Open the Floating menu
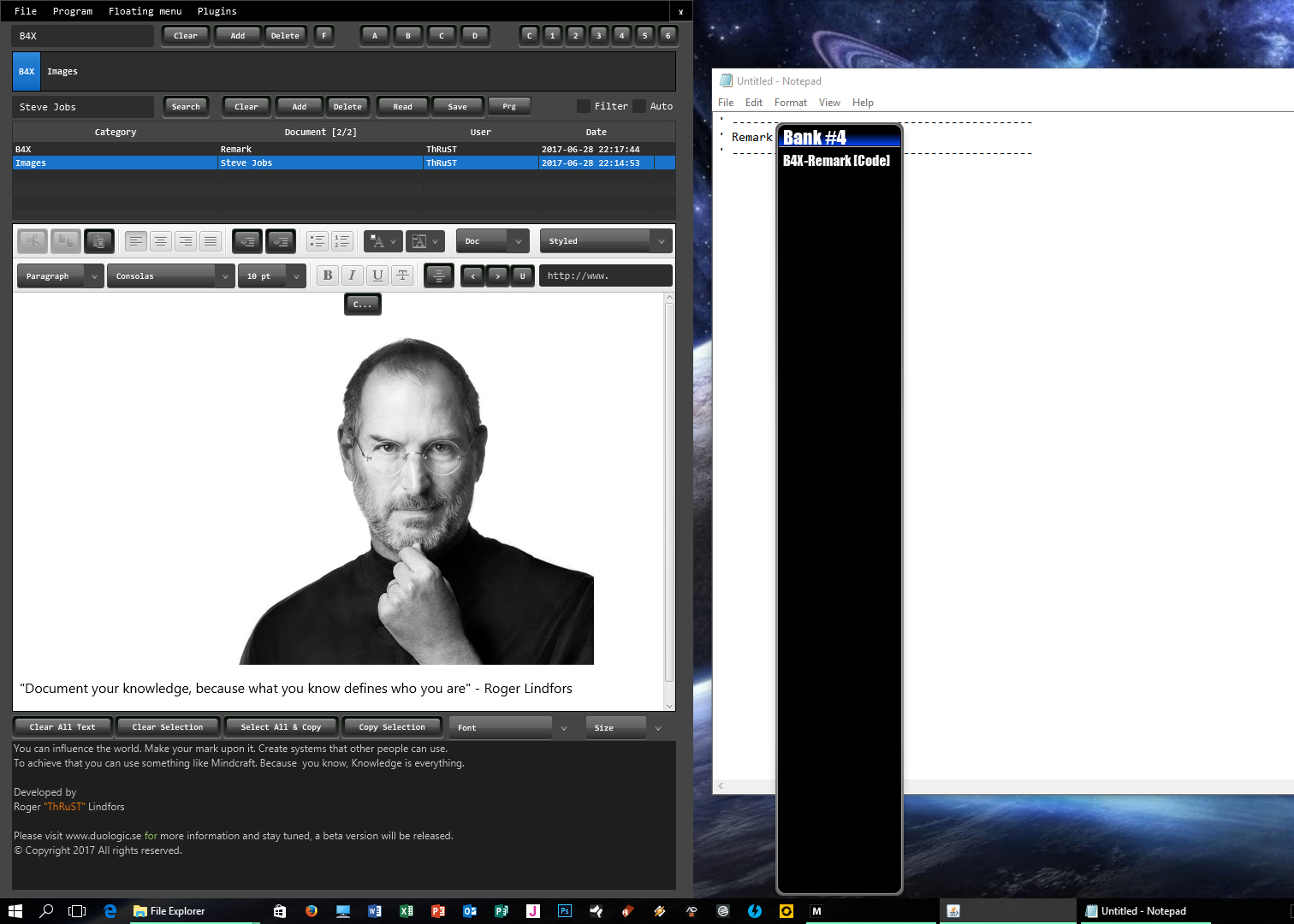1294x924 pixels. pyautogui.click(x=145, y=11)
